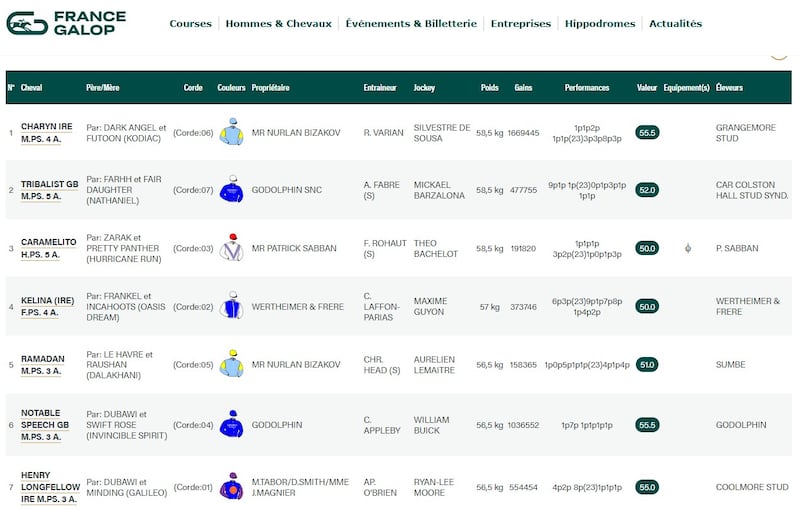Click CHARYN IRE value badge 55.5
The width and height of the screenshot is (800, 509).
[x=647, y=133]
